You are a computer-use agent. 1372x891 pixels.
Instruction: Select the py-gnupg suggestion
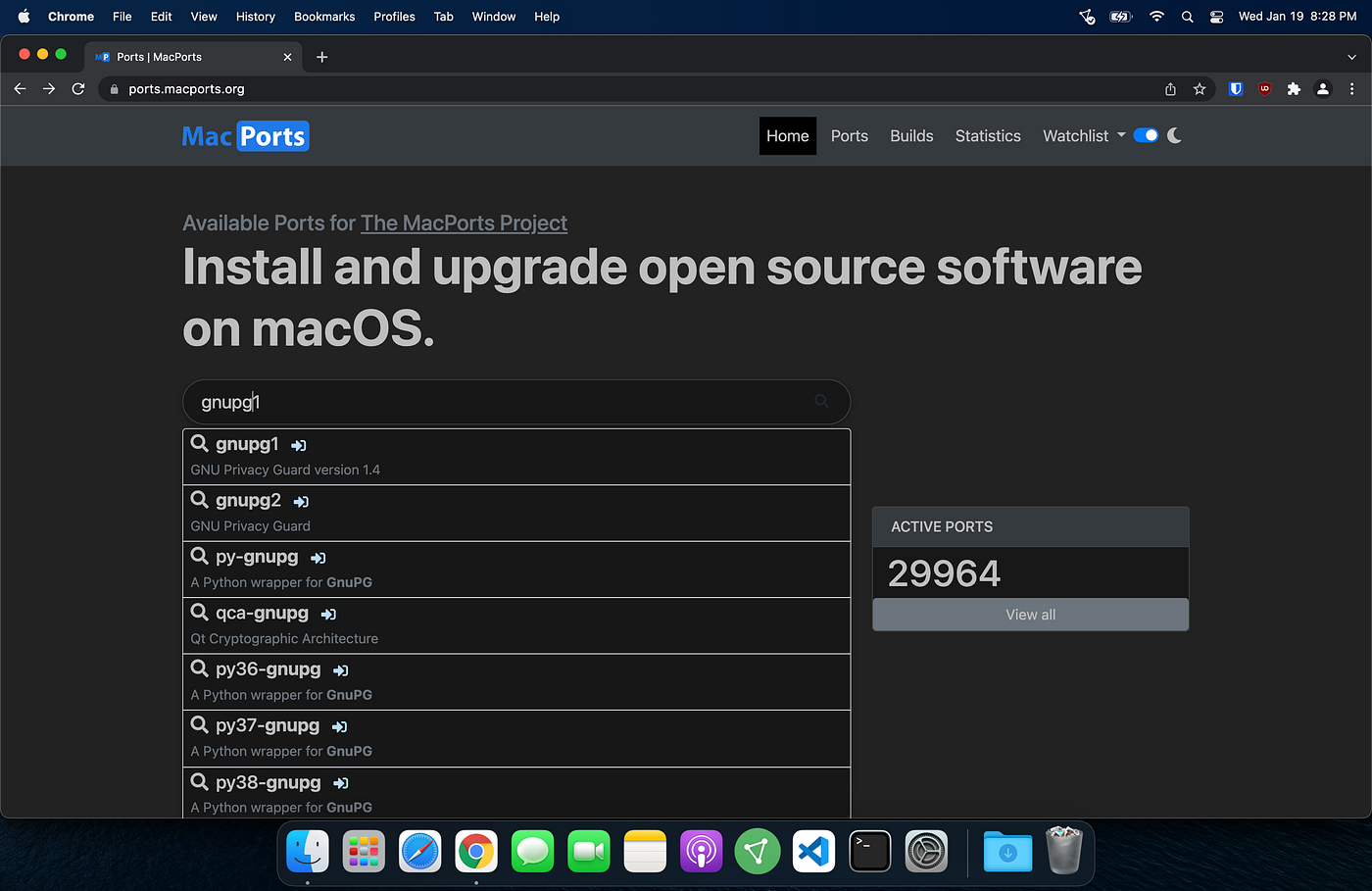[516, 569]
